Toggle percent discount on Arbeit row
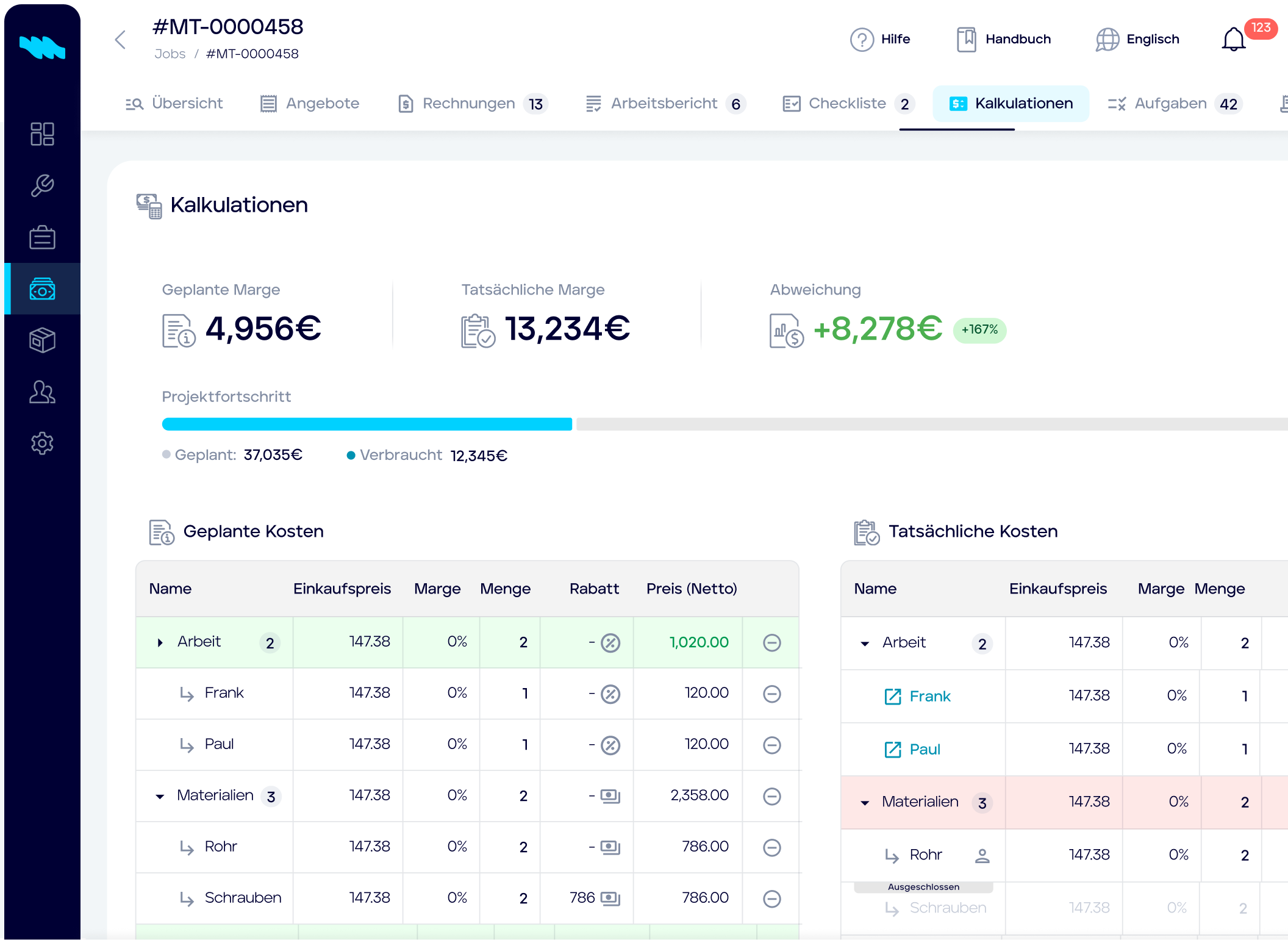The image size is (1288, 940). 610,642
